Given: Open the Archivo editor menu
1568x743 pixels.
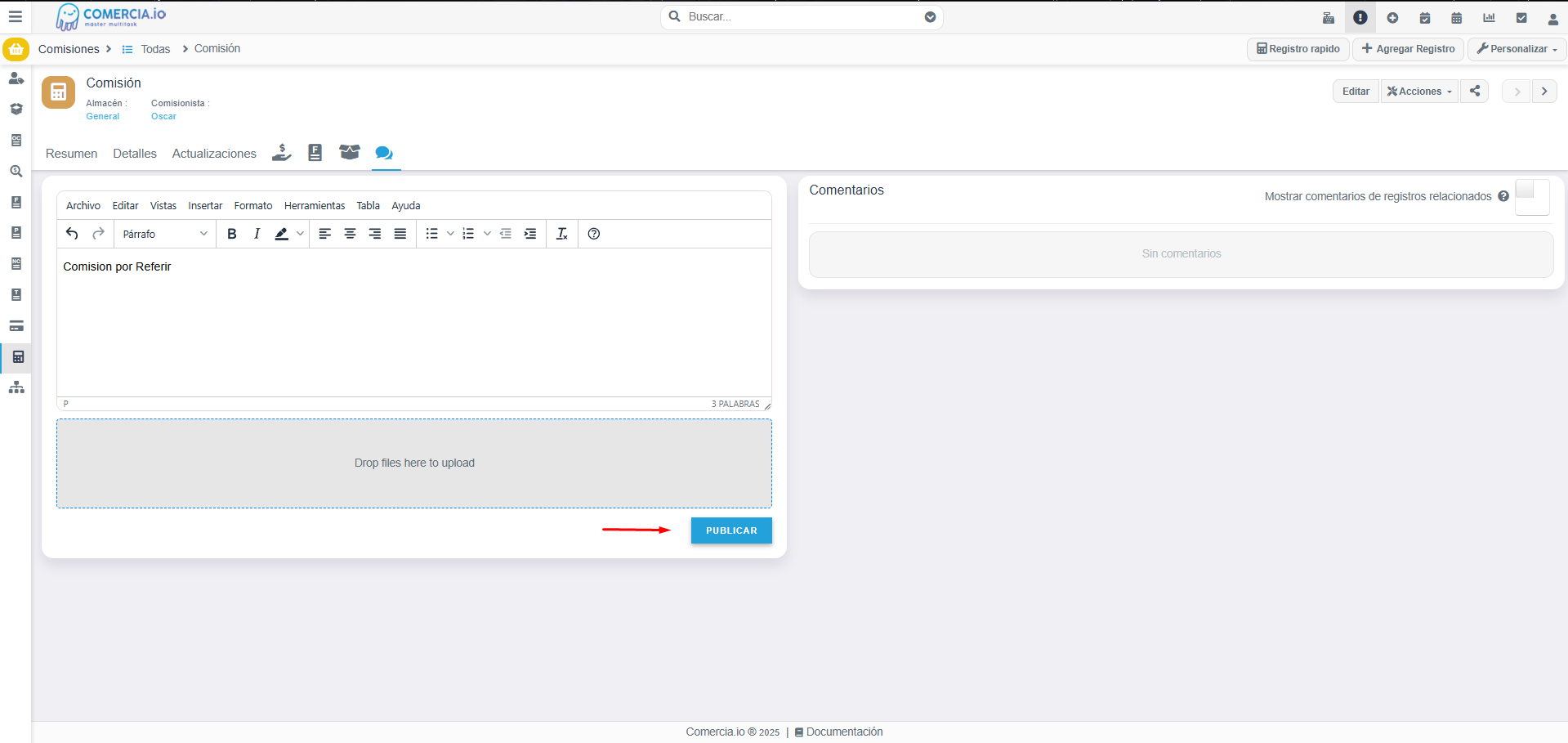Looking at the screenshot, I should tap(83, 206).
